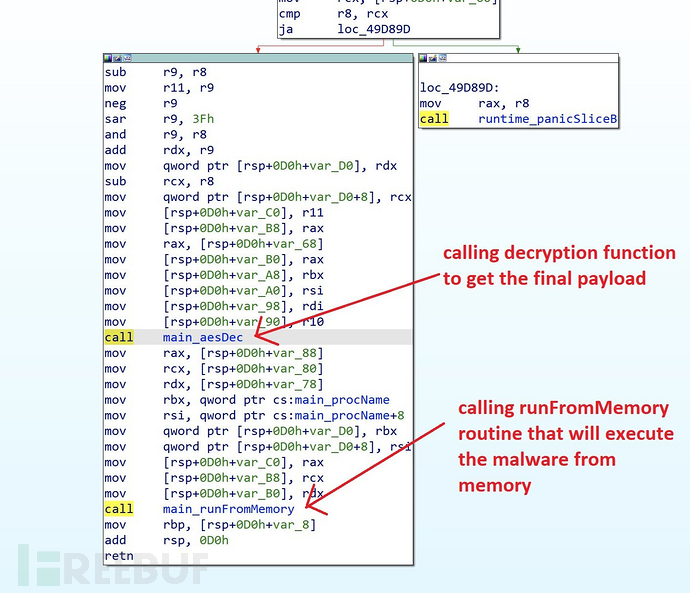The image size is (690, 593).
Task: Click the pencil icon on loc_49D89D block
Action: [433, 58]
